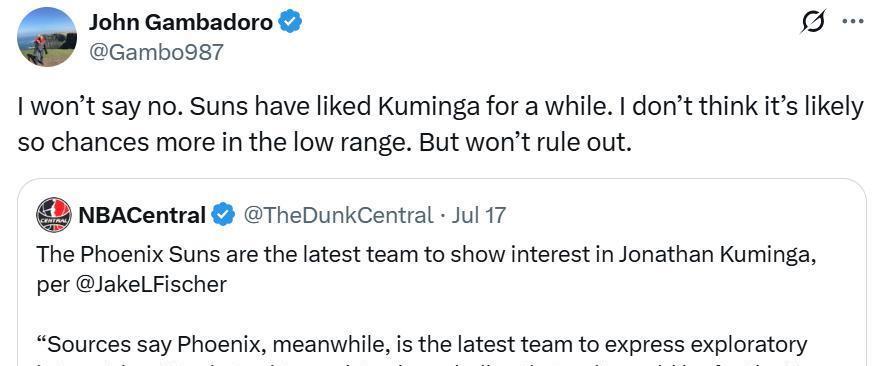Visit the @Gambo987 handle
This screenshot has width=884, height=366.
pos(156,52)
